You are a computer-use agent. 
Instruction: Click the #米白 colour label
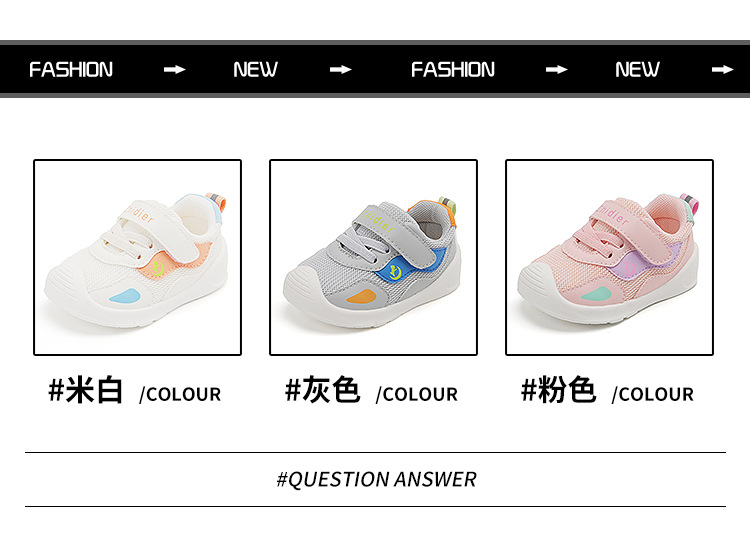[x=86, y=390]
